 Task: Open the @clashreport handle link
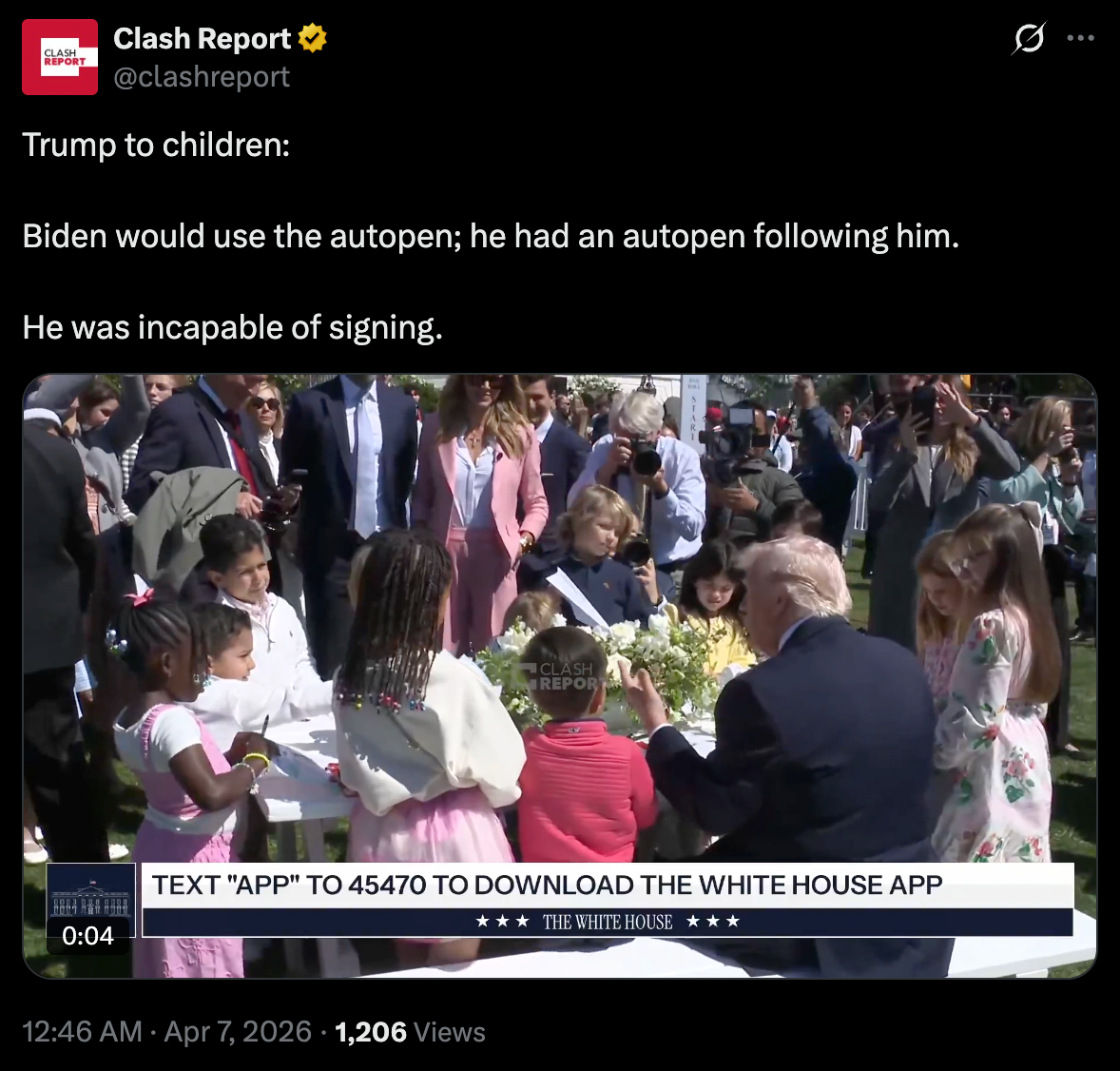(202, 76)
